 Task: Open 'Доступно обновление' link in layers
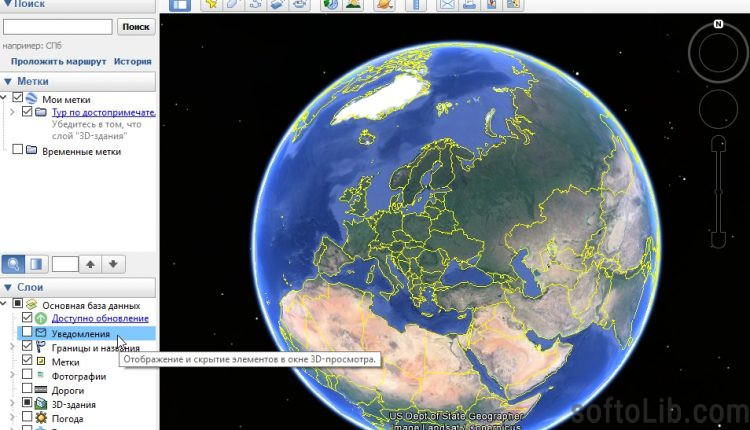point(100,318)
